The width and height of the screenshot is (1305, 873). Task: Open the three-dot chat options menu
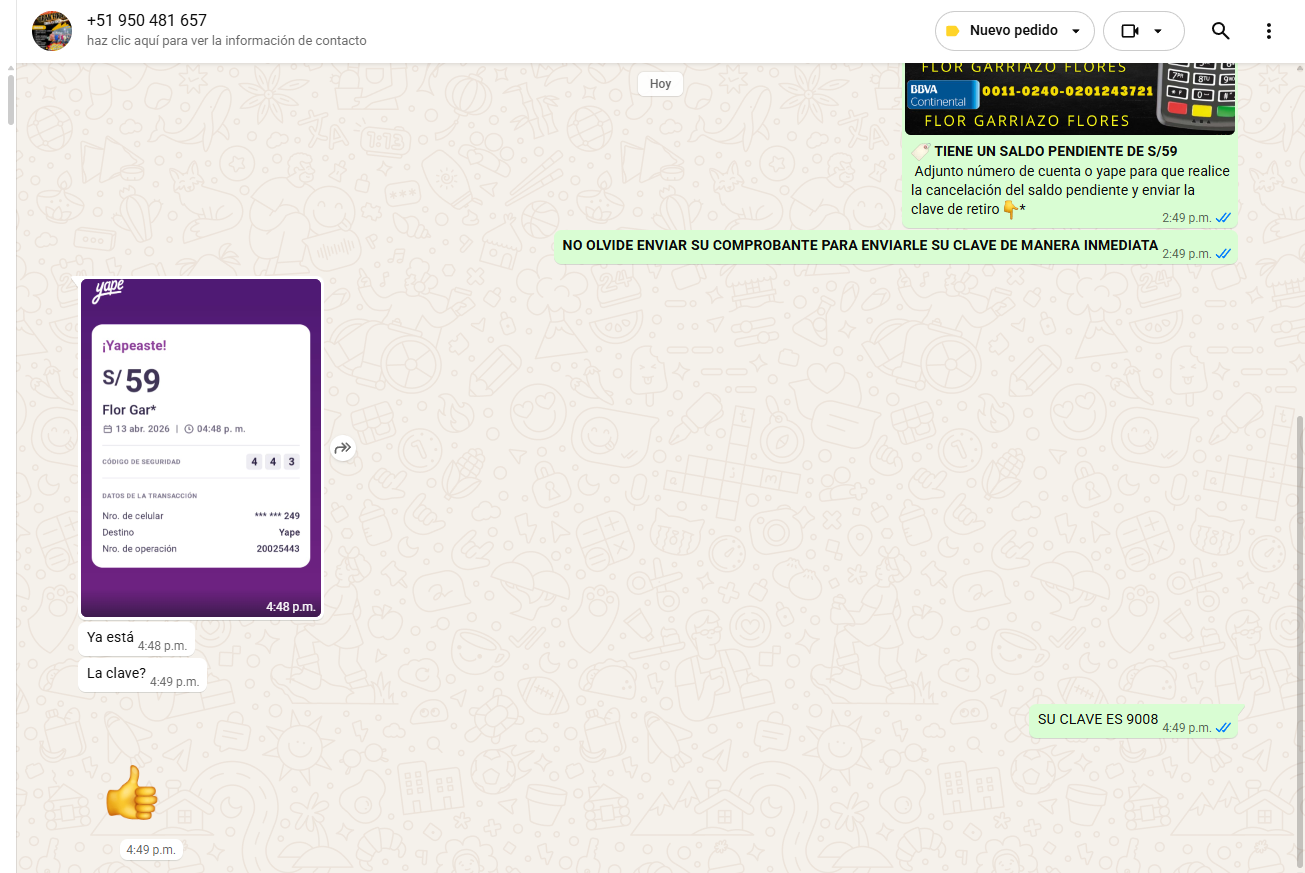coord(1269,31)
